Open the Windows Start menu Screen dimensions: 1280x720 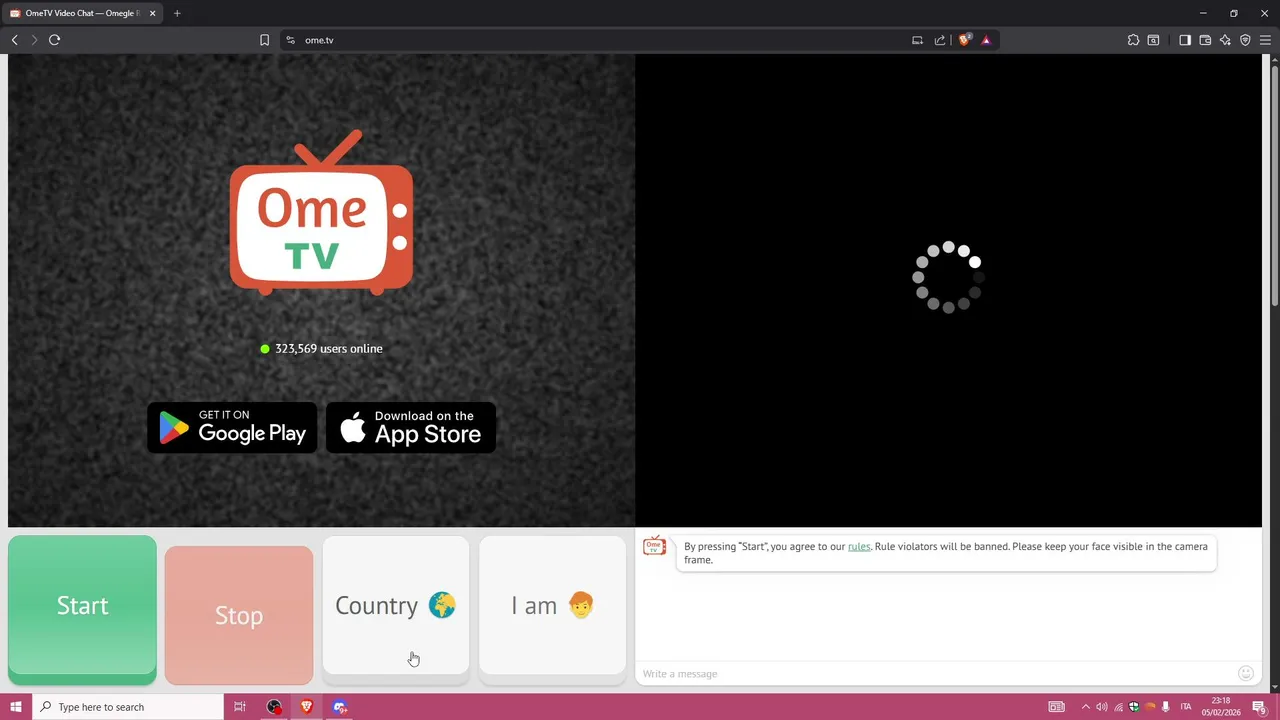point(15,707)
